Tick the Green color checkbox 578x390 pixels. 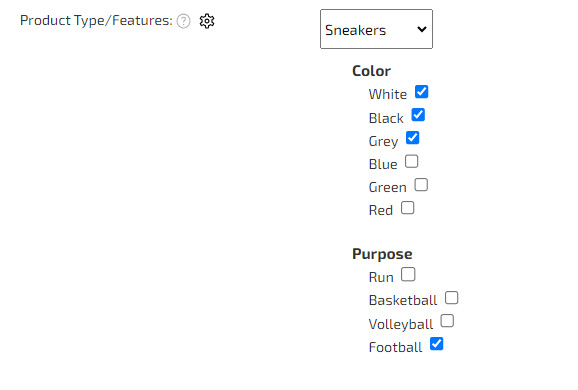point(421,185)
